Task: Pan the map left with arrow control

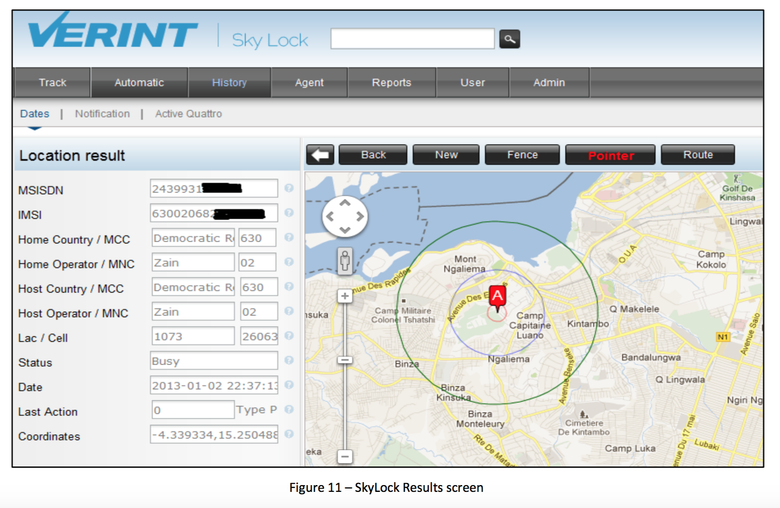Action: tap(330, 216)
